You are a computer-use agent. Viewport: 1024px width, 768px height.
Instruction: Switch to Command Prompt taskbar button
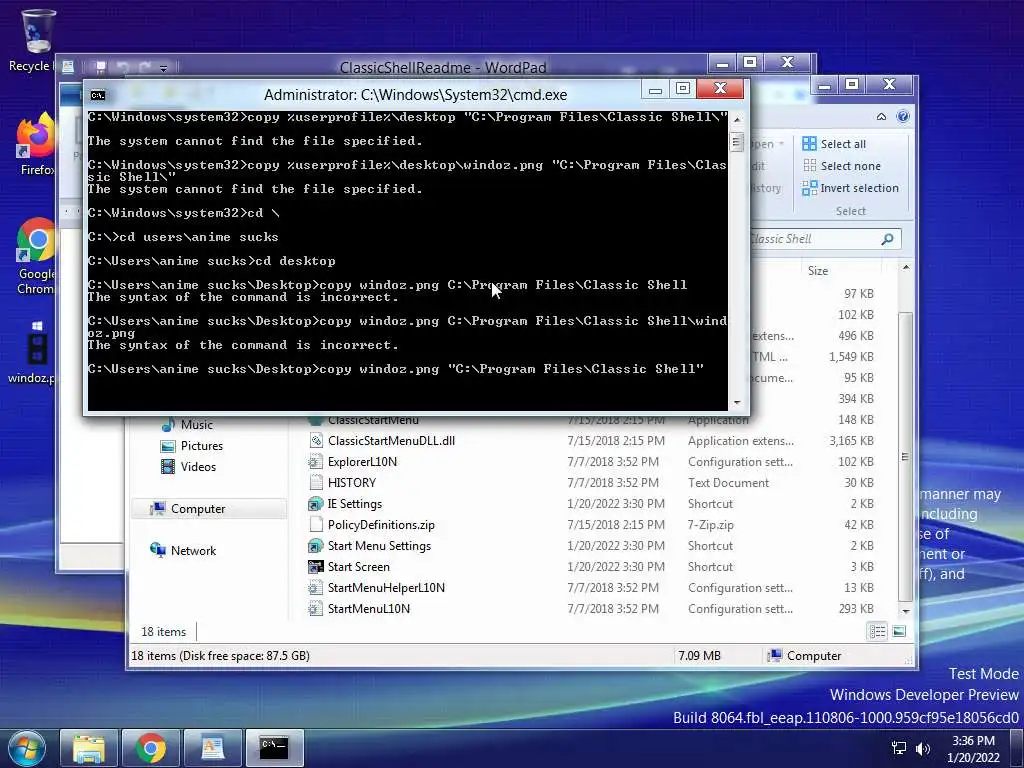pyautogui.click(x=274, y=748)
